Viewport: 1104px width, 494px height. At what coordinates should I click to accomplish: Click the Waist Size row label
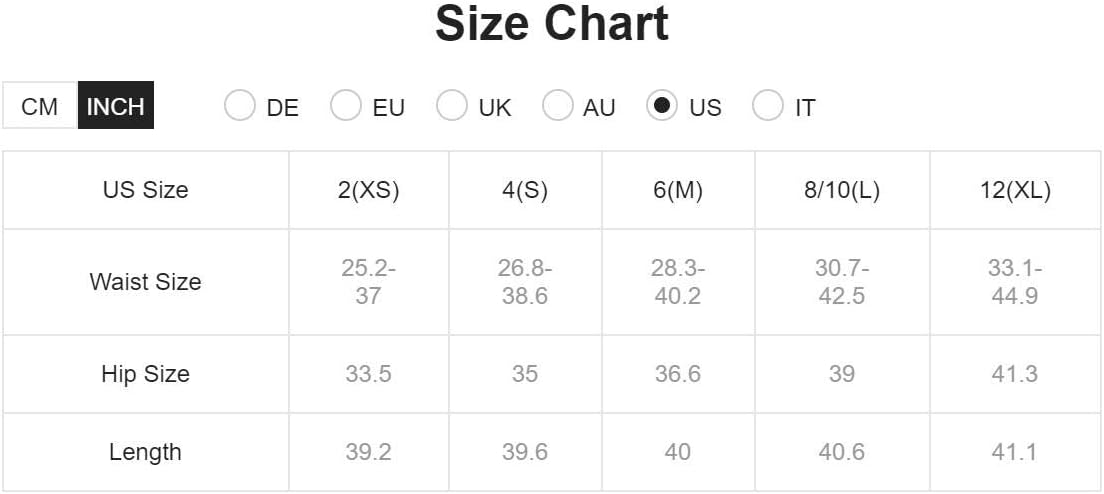pos(145,282)
